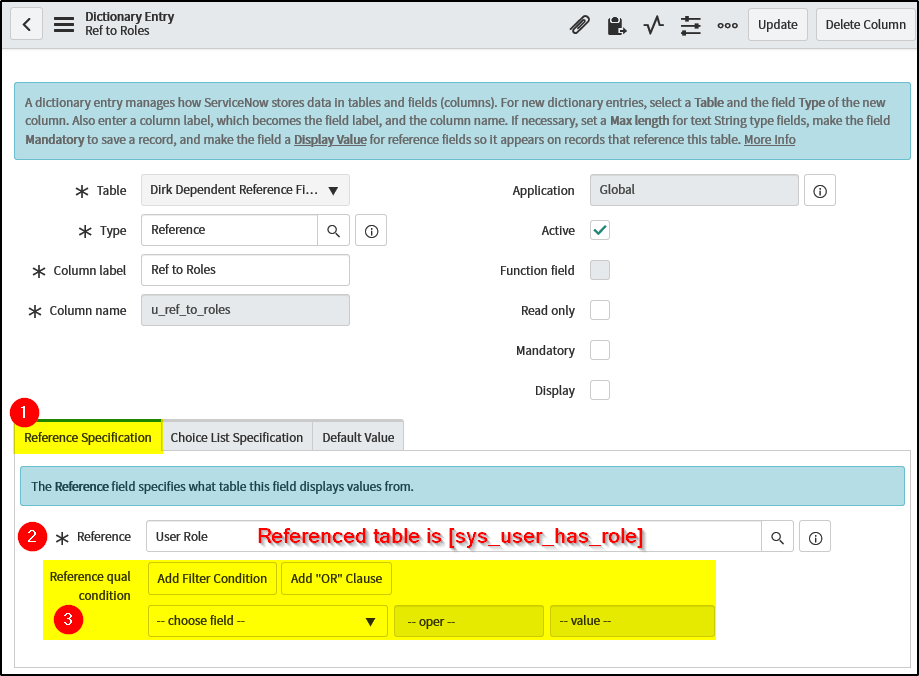This screenshot has width=919, height=676.
Task: Click the Column name field
Action: click(x=245, y=310)
